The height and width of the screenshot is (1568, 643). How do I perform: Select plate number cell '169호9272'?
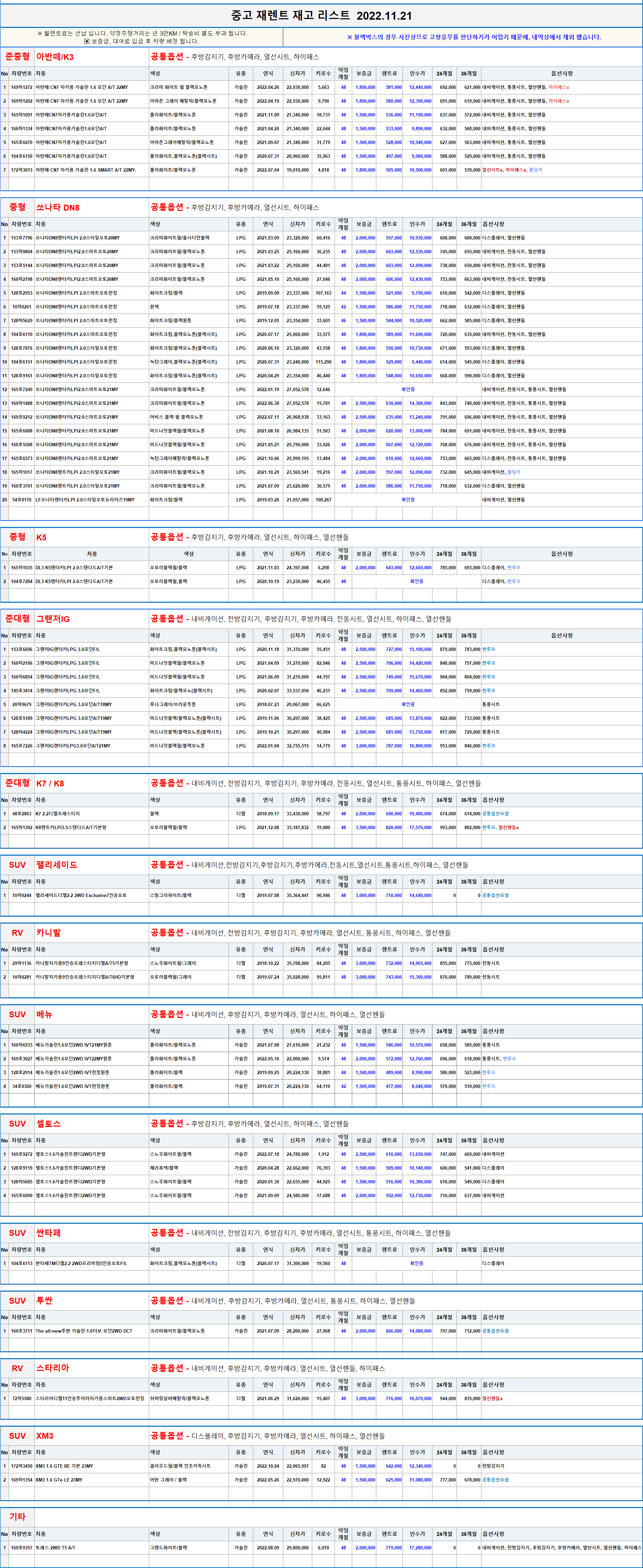21,1154
